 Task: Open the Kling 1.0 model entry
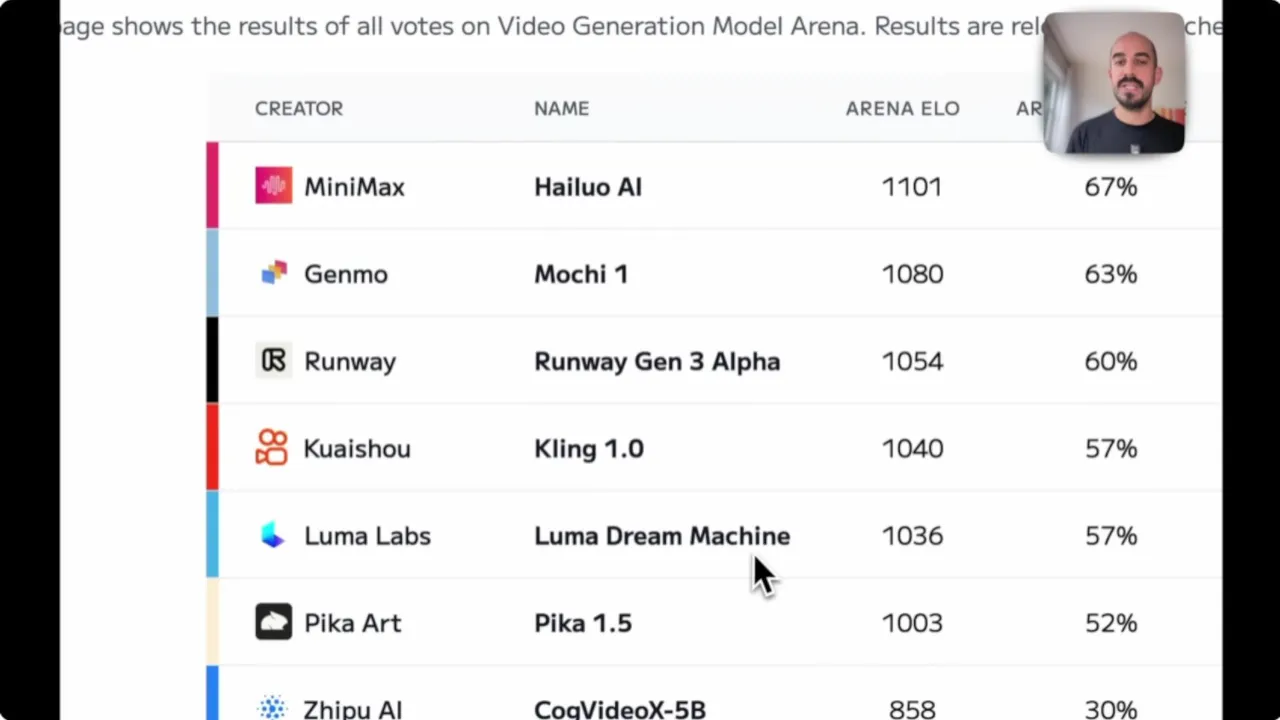[x=588, y=448]
